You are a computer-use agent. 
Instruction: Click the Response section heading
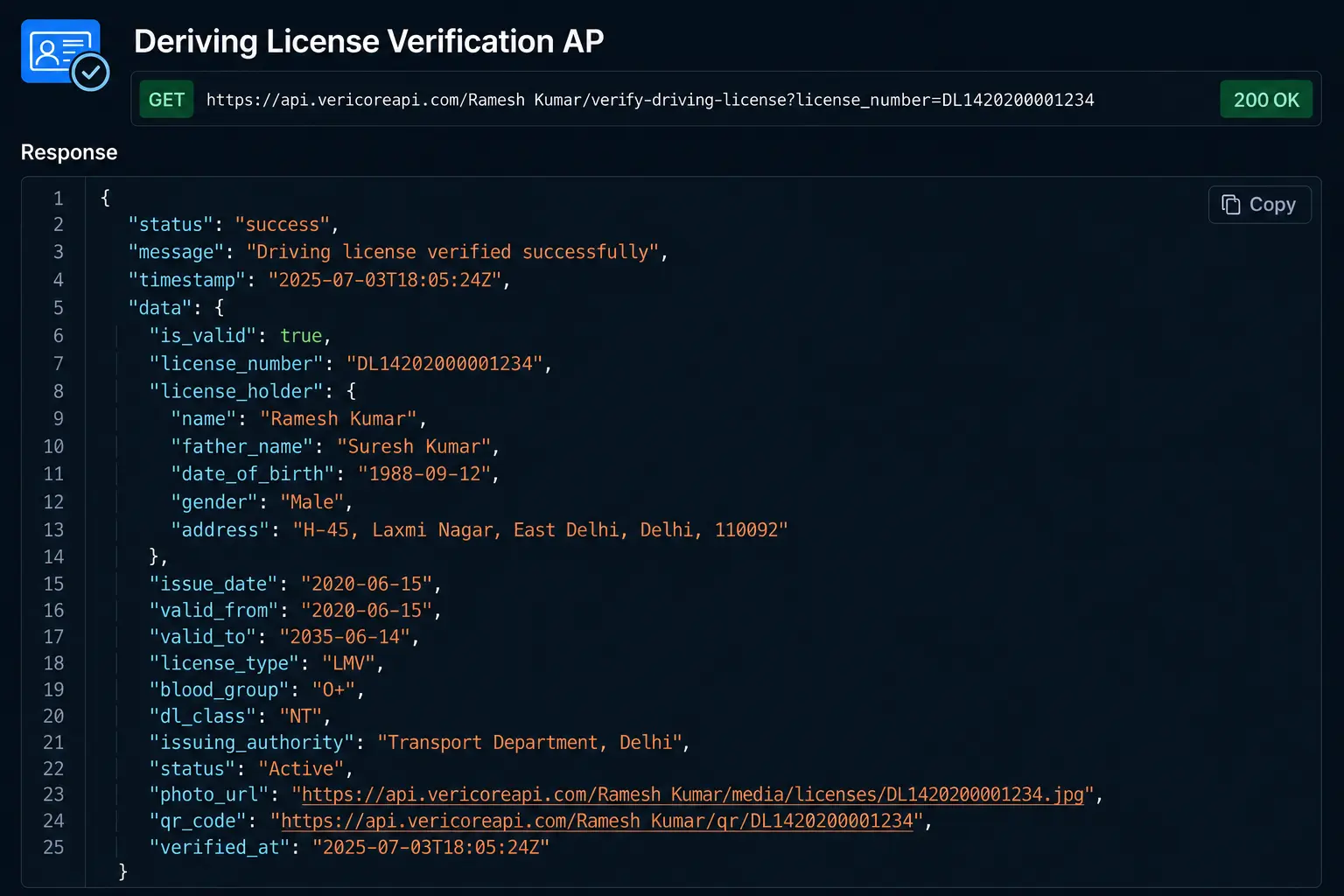point(69,152)
